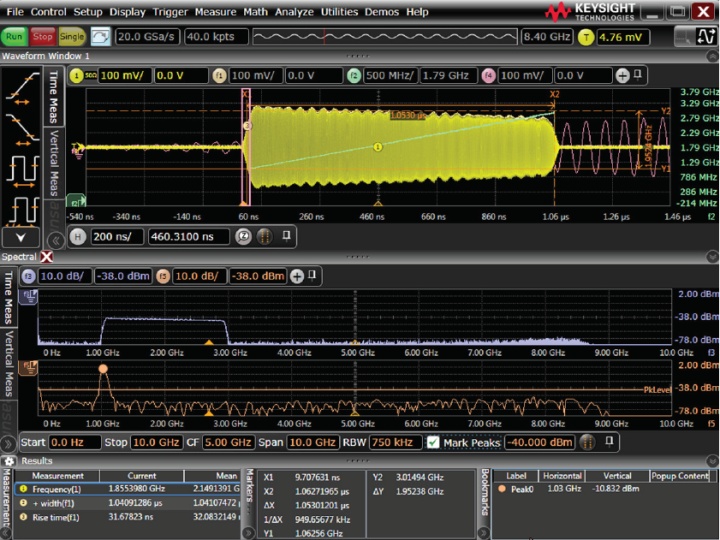Click f2 offset 1.79 GHz field
Screen dimensions: 720x540
point(448,76)
